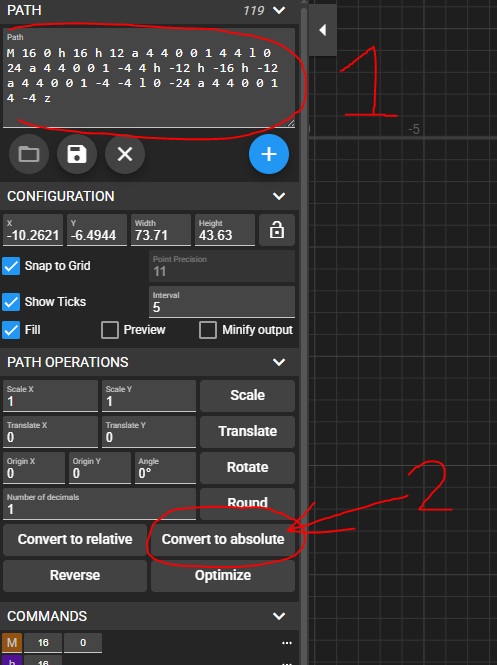Click the Scale button
The image size is (497, 665).
click(x=248, y=395)
